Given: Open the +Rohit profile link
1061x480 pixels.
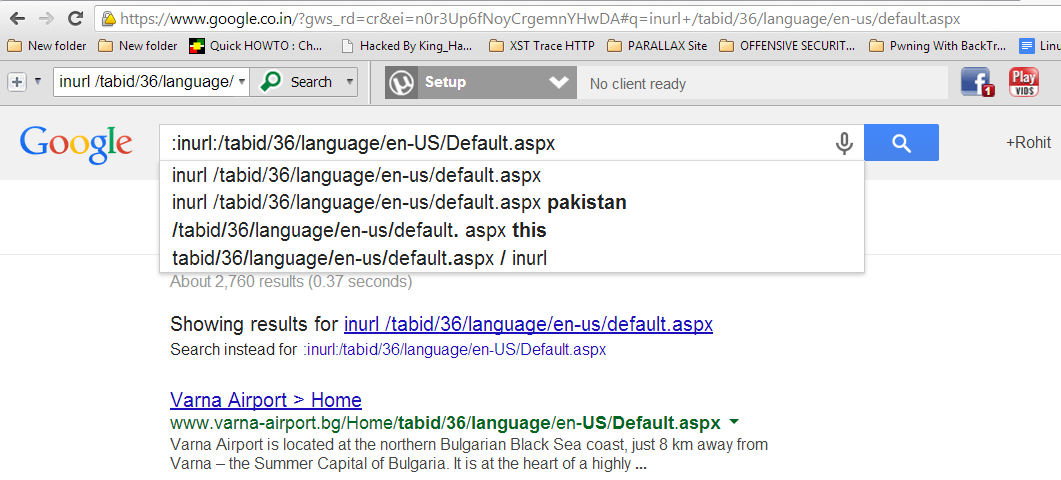Looking at the screenshot, I should [x=1029, y=142].
